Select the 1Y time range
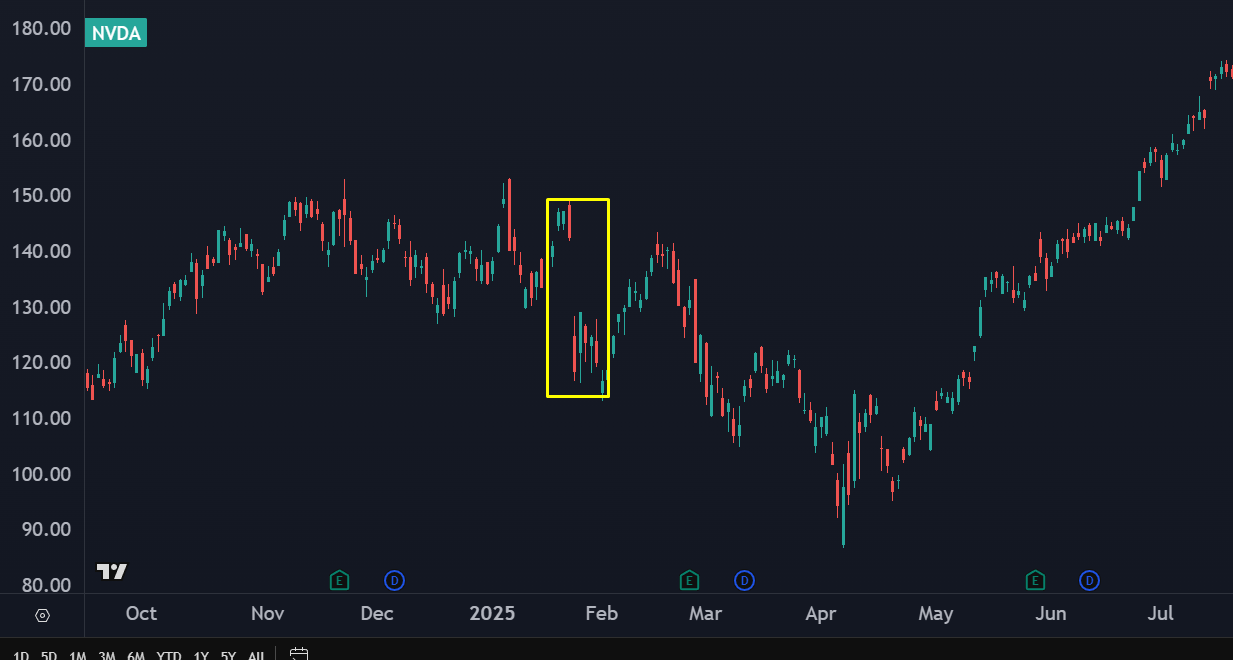This screenshot has width=1233, height=660. (201, 656)
